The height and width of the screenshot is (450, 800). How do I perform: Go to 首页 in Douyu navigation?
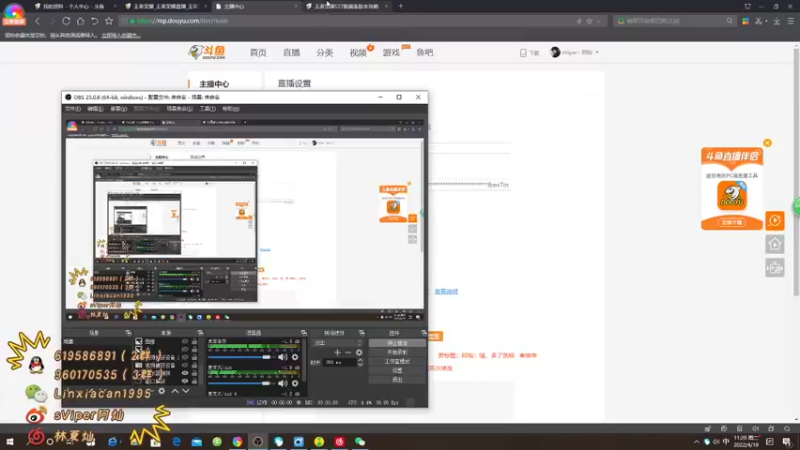[258, 53]
